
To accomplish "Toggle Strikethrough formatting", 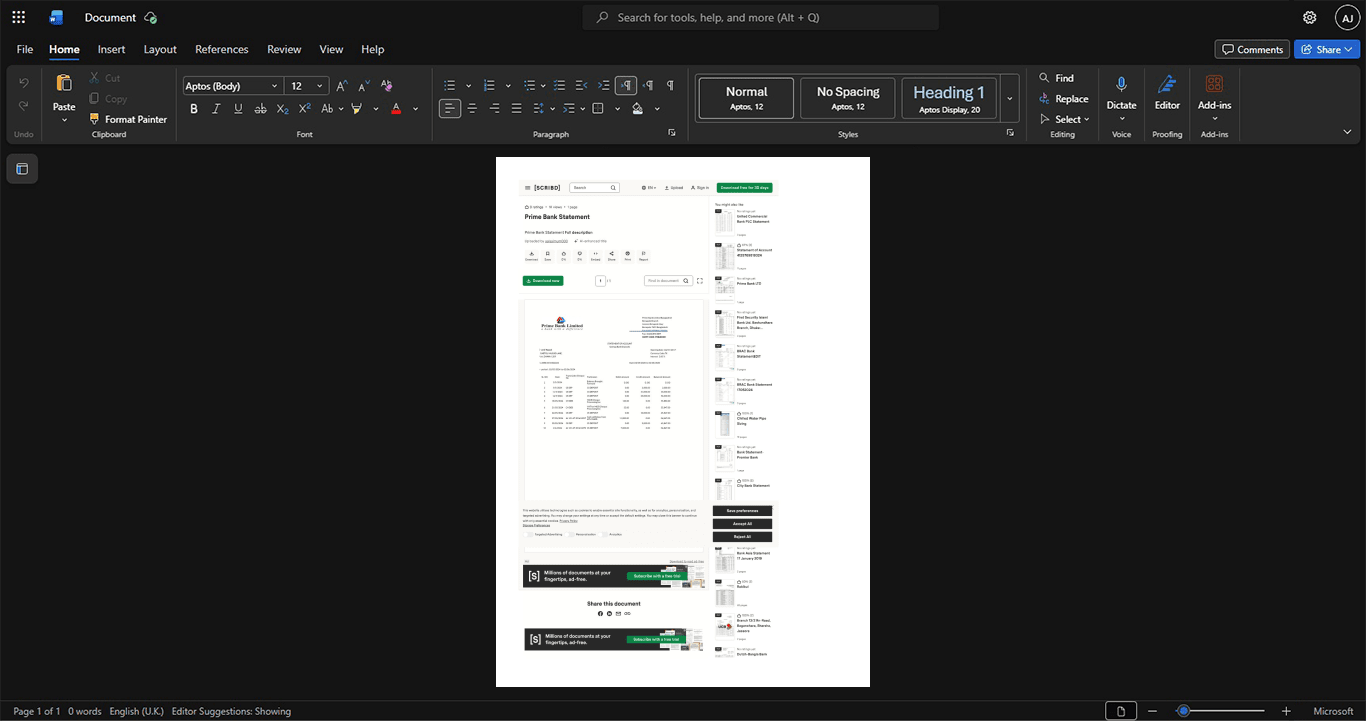I will [x=261, y=108].
